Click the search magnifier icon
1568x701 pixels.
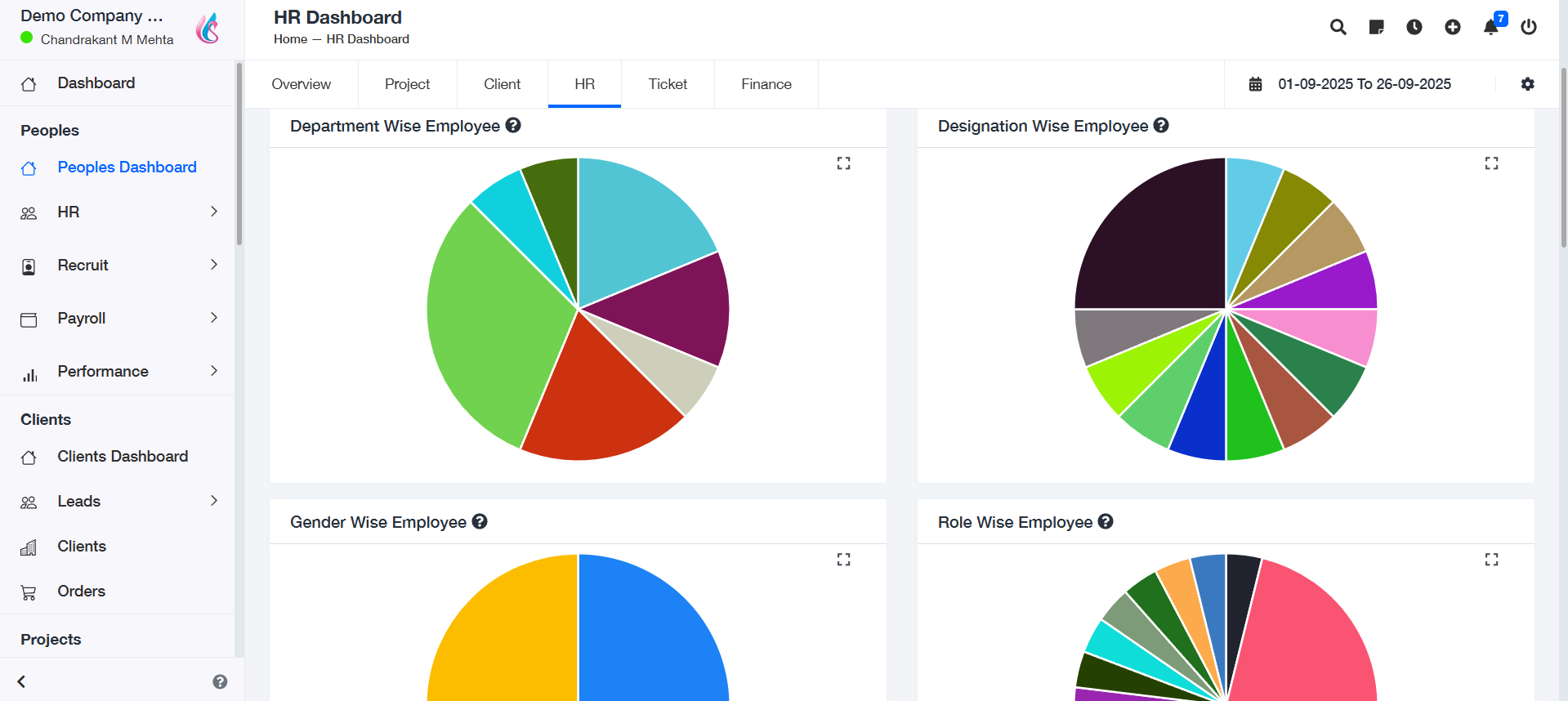tap(1338, 27)
